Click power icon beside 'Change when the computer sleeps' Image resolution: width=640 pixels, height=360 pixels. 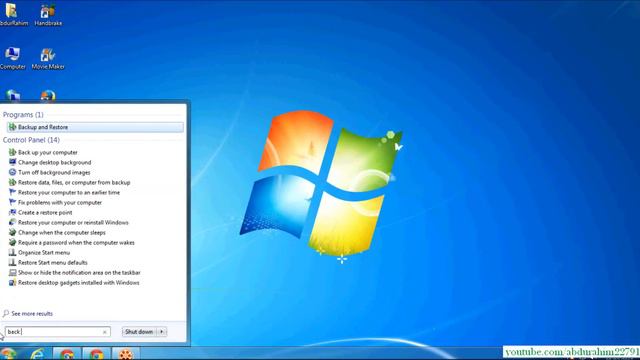point(12,232)
